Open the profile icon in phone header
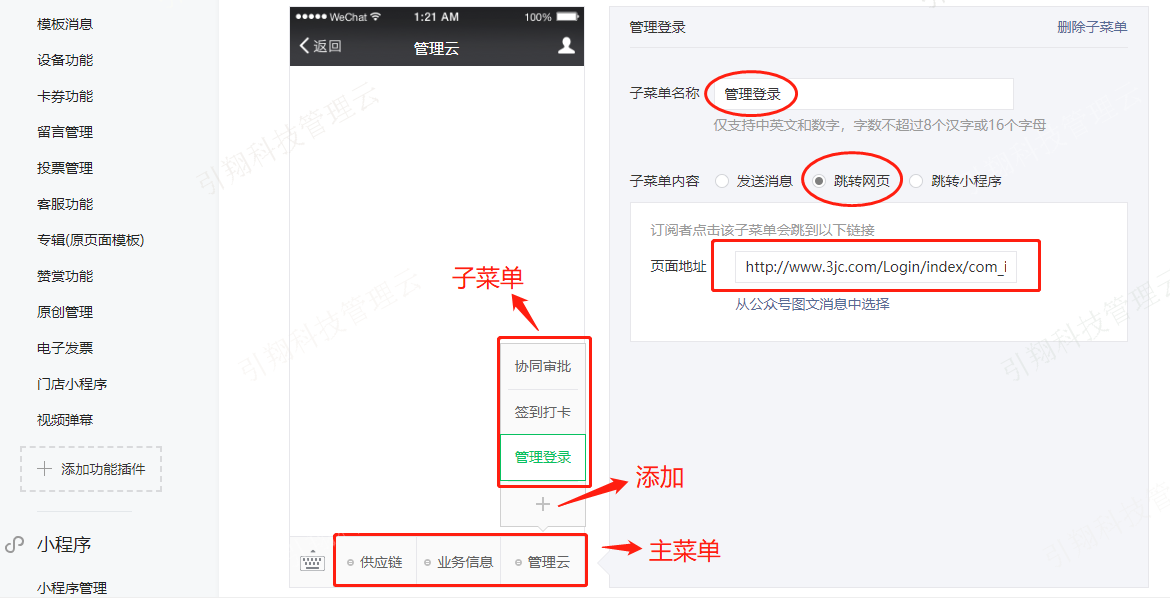The width and height of the screenshot is (1170, 600). (566, 46)
